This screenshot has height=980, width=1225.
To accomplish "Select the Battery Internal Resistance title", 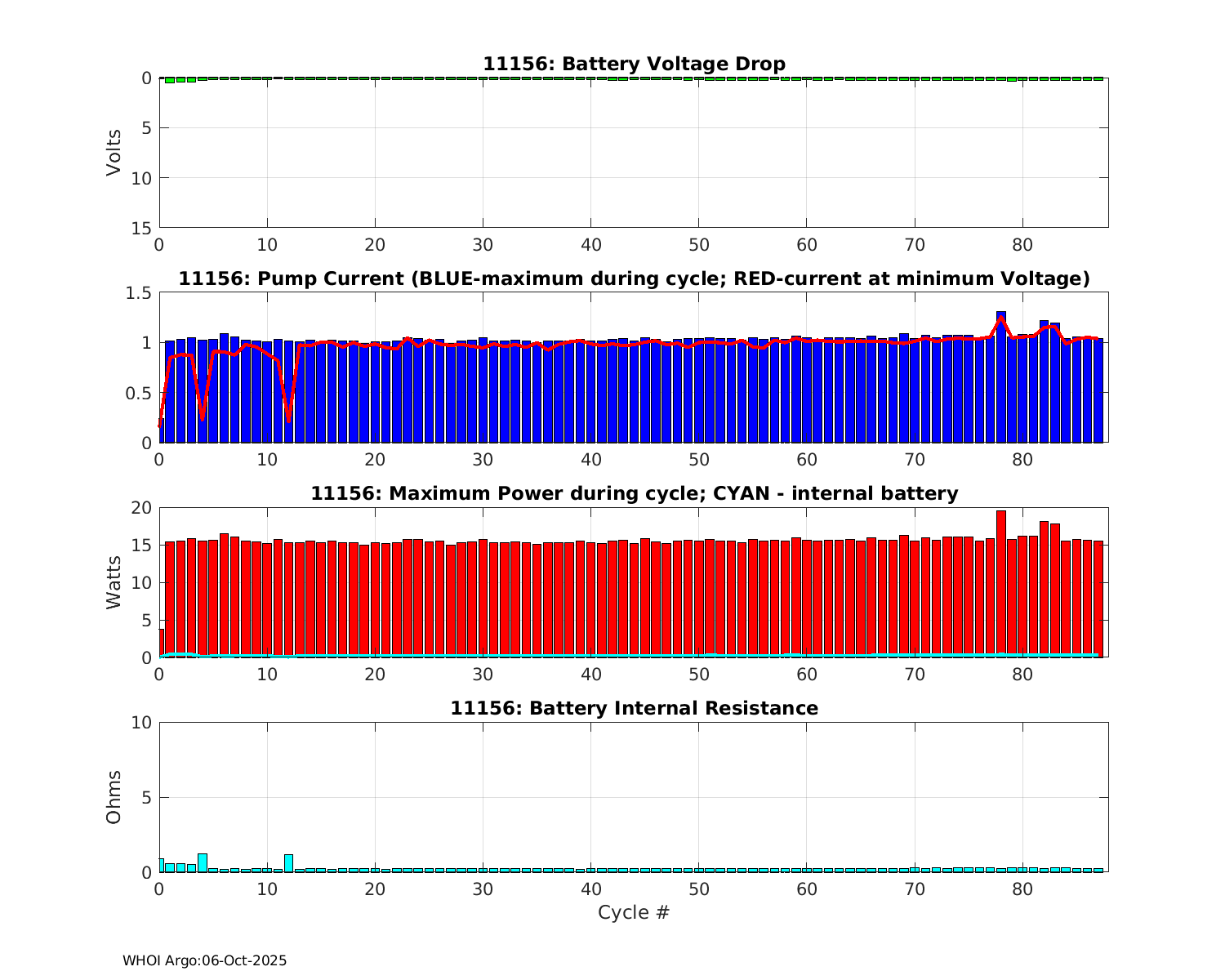I will 634,709.
